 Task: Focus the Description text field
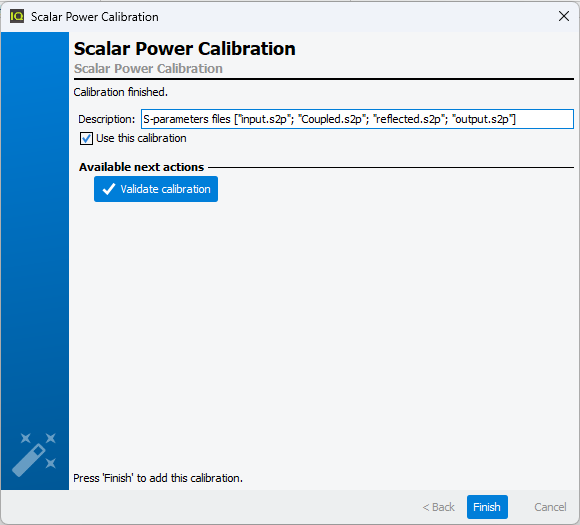357,119
